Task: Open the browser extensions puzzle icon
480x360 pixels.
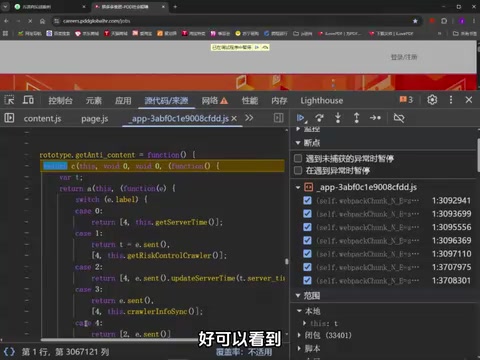Action: (444, 21)
